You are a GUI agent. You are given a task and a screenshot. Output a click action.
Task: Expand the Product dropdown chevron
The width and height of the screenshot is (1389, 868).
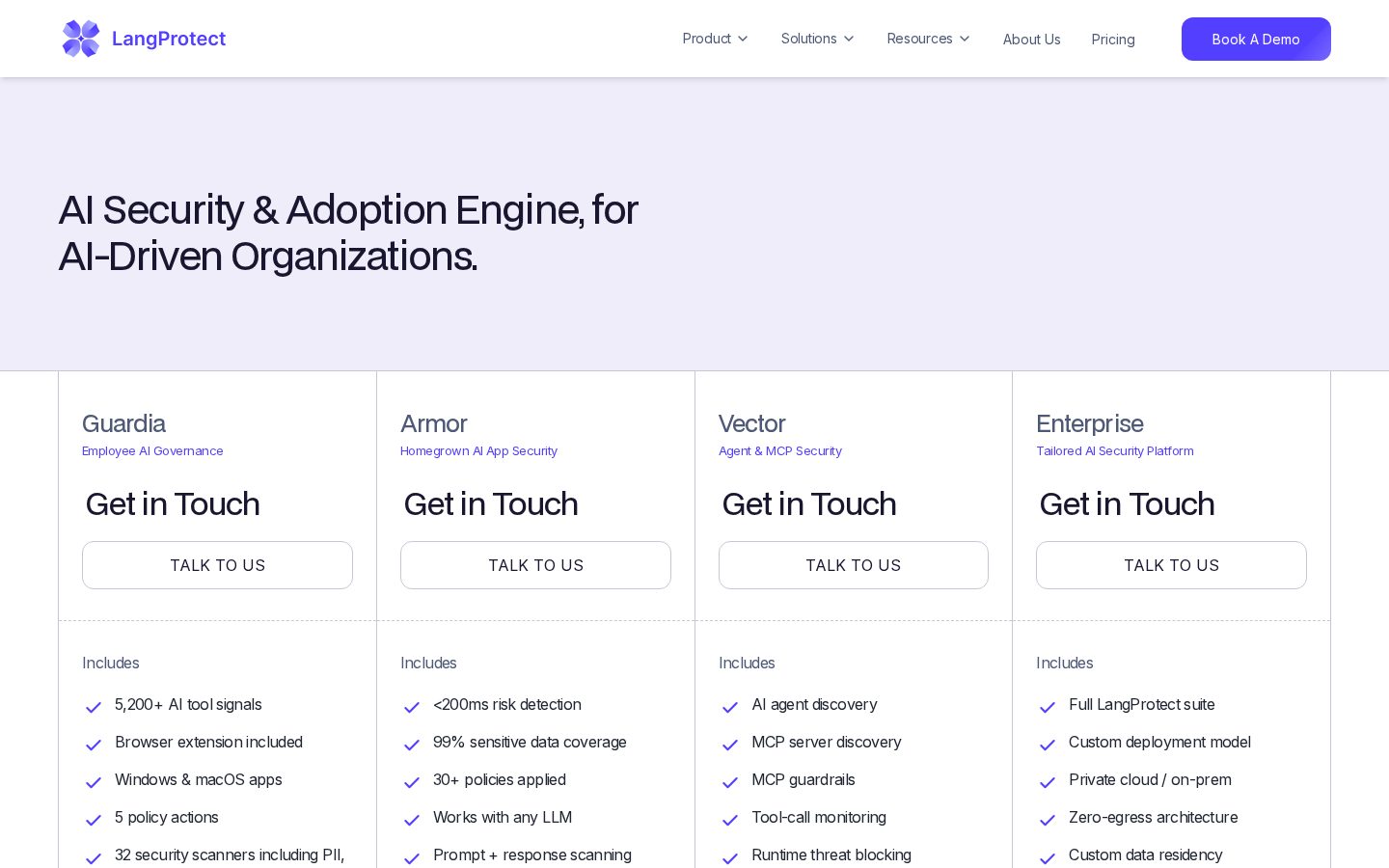[743, 39]
